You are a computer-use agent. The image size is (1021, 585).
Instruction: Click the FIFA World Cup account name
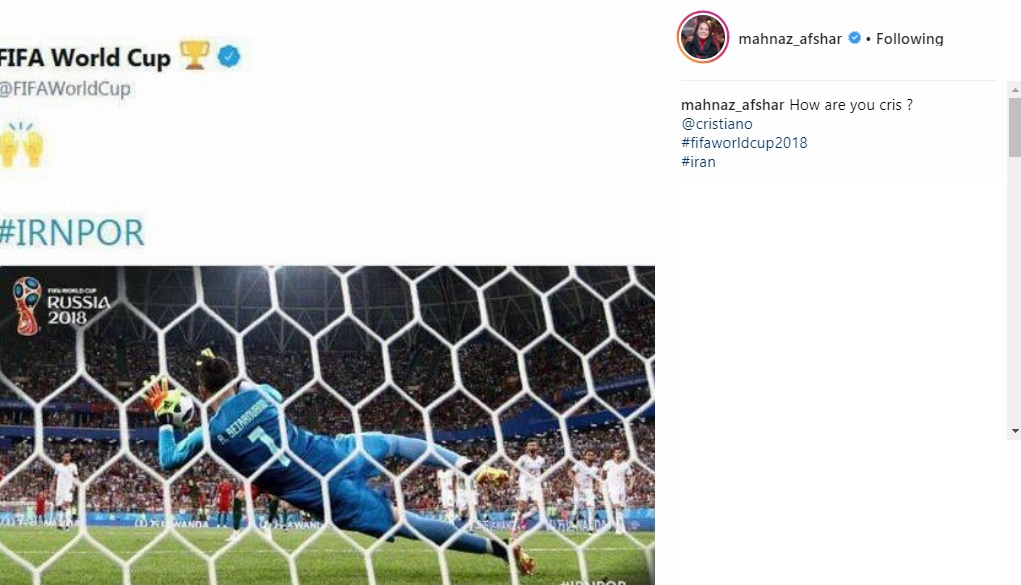pos(85,57)
